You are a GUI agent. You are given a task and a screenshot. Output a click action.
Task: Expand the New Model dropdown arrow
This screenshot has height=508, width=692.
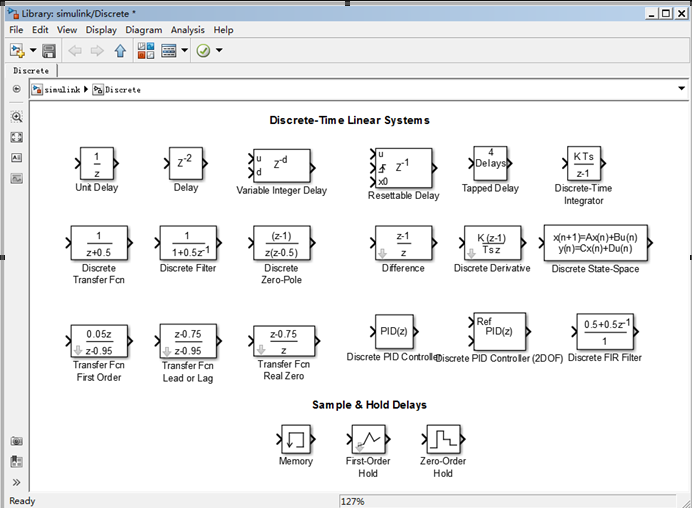click(x=33, y=50)
